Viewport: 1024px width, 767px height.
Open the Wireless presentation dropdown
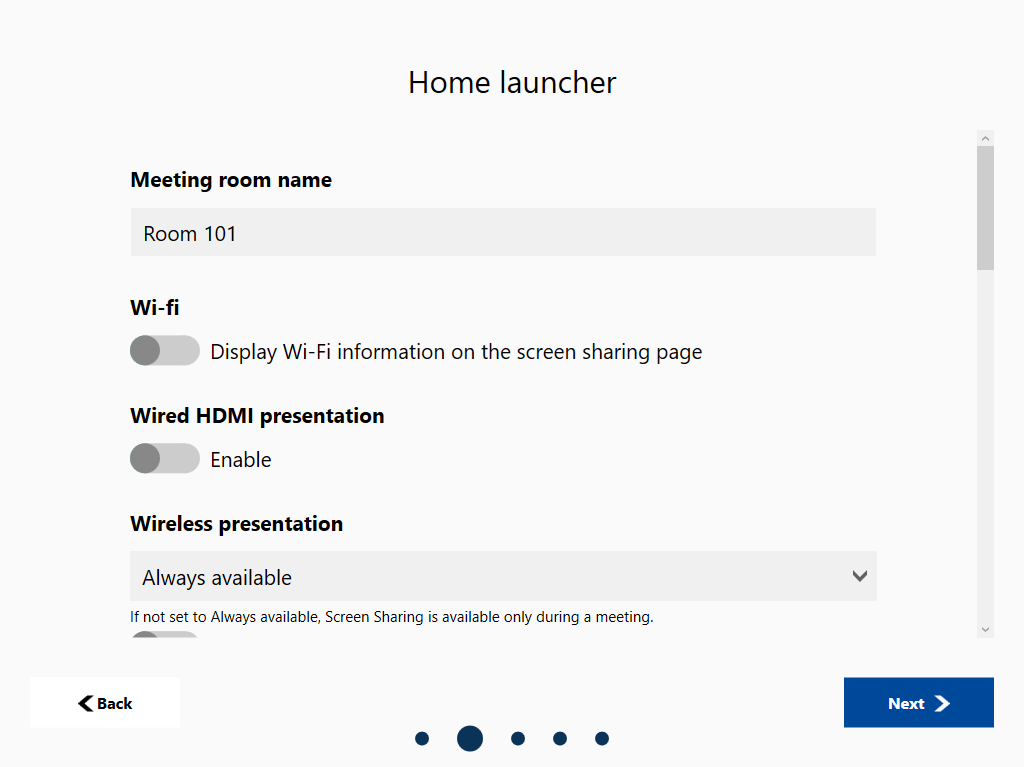[503, 577]
